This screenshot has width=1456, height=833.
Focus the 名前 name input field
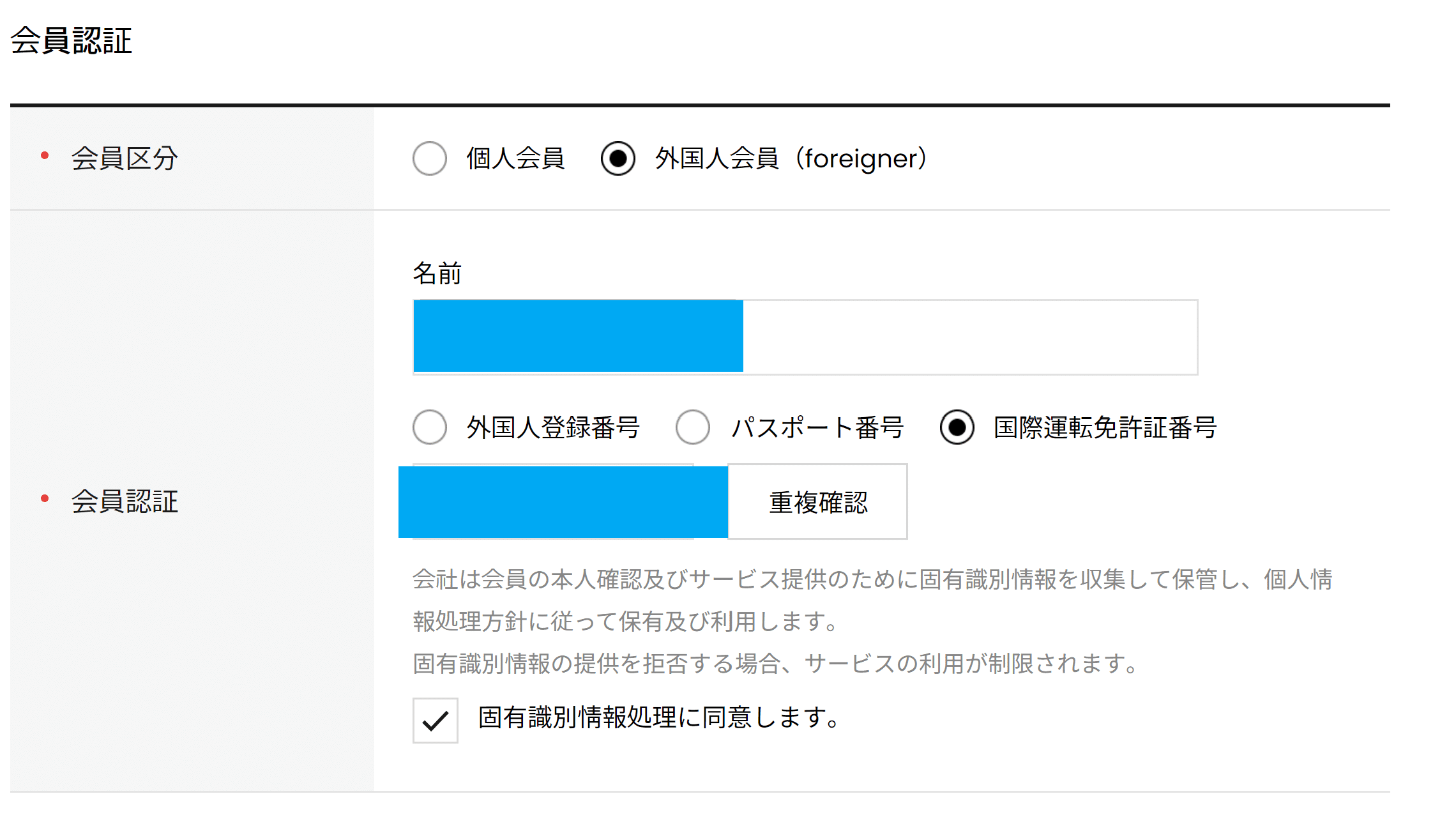(x=805, y=337)
